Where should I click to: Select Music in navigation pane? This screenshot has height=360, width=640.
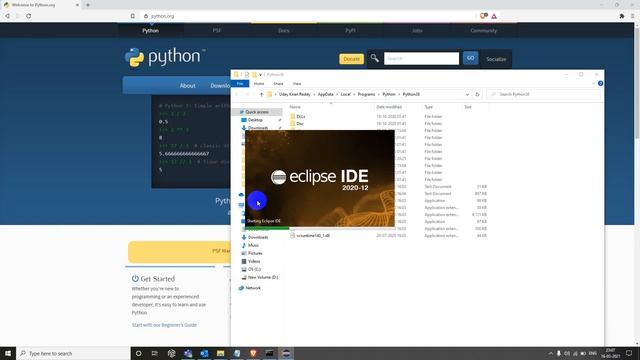253,245
